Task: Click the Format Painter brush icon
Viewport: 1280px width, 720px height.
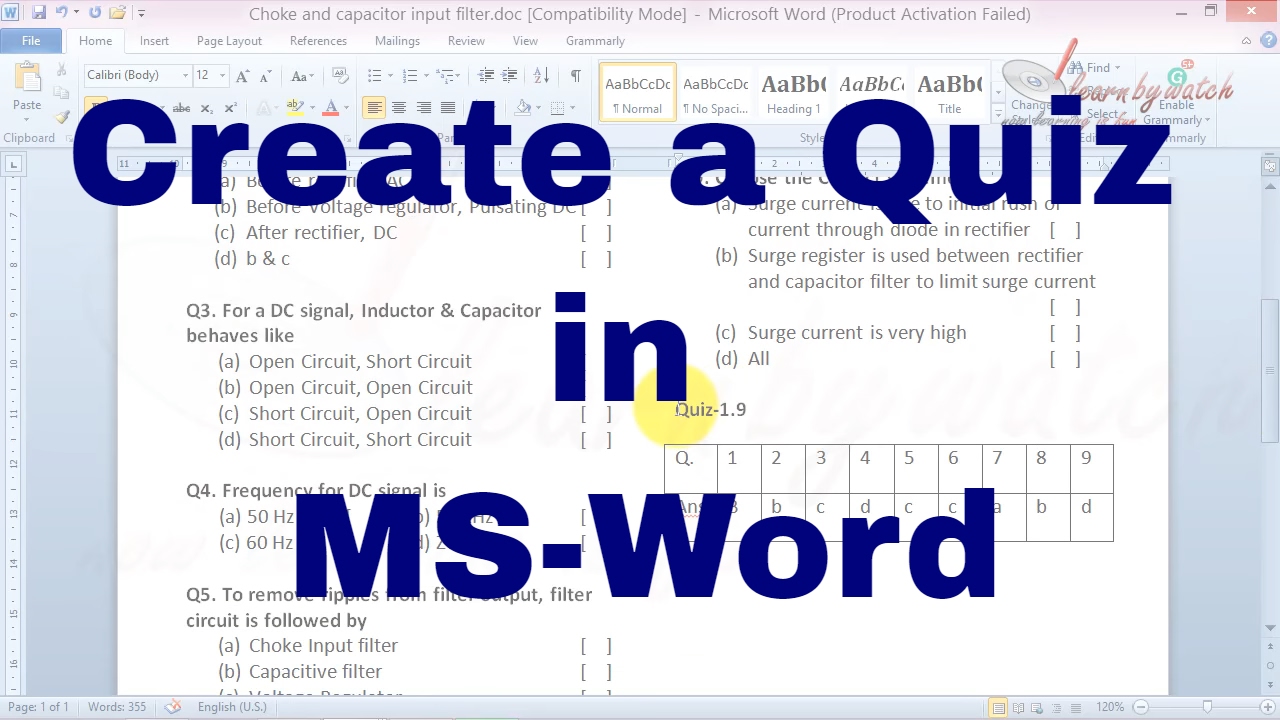Action: click(x=62, y=117)
